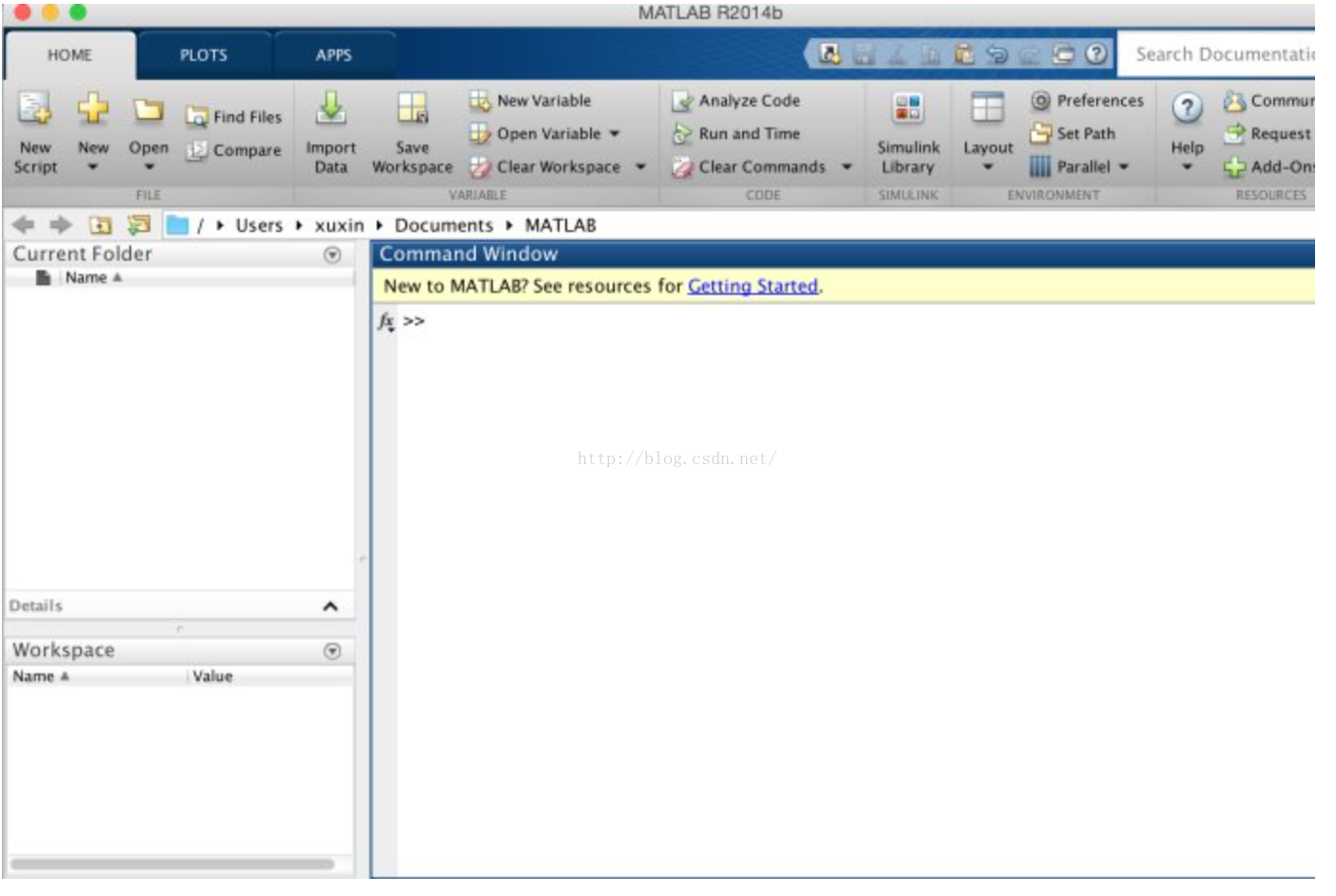Open the New dropdown arrow
Viewport: 1336px width, 896px height.
pos(92,167)
